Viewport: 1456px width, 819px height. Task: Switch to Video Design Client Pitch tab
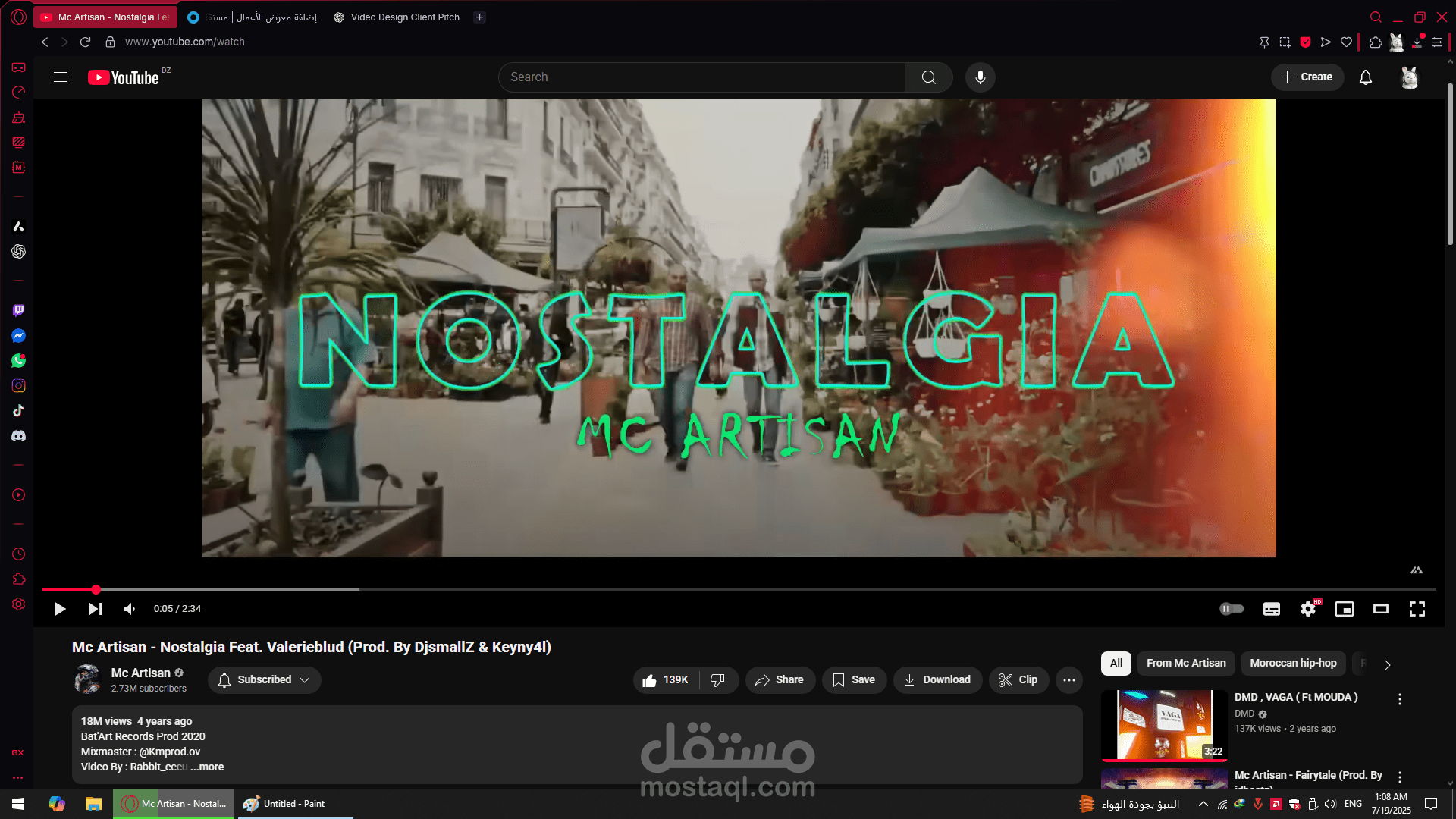(397, 17)
